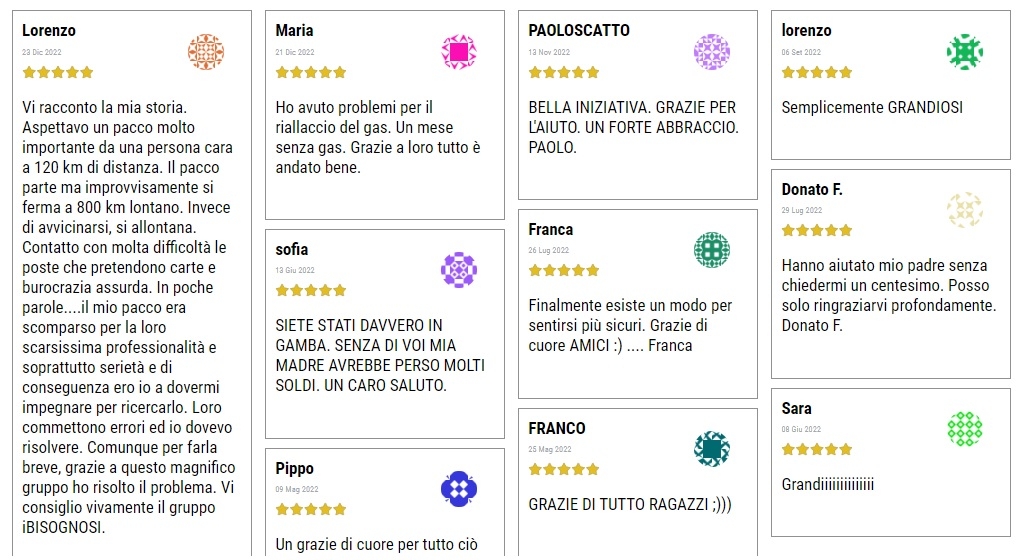The image size is (1022, 560).
Task: Click Sara's green diamond avatar
Action: click(x=965, y=429)
